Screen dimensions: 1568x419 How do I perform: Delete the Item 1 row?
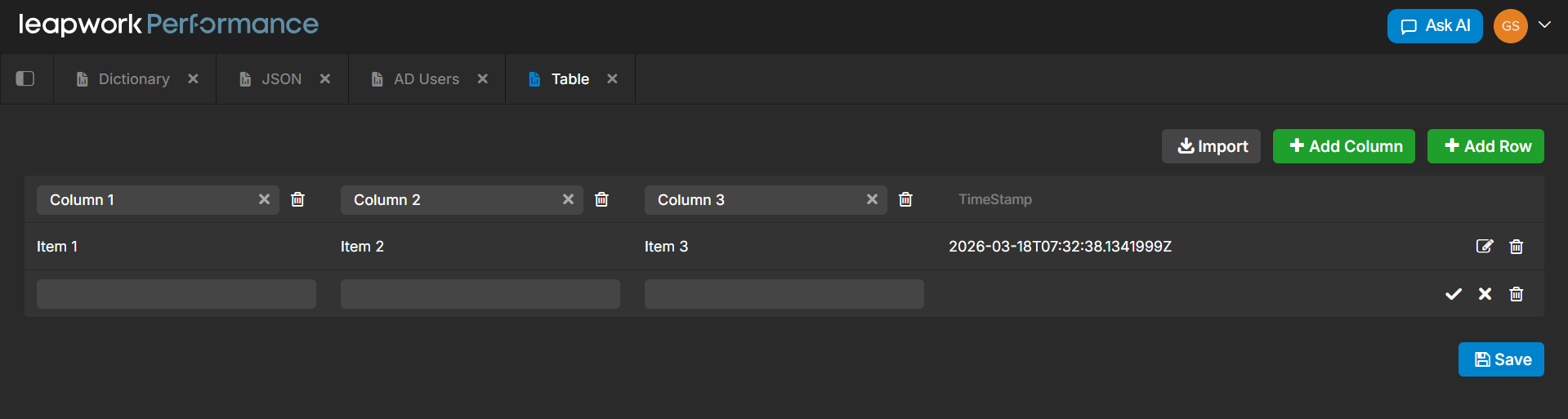(1517, 247)
